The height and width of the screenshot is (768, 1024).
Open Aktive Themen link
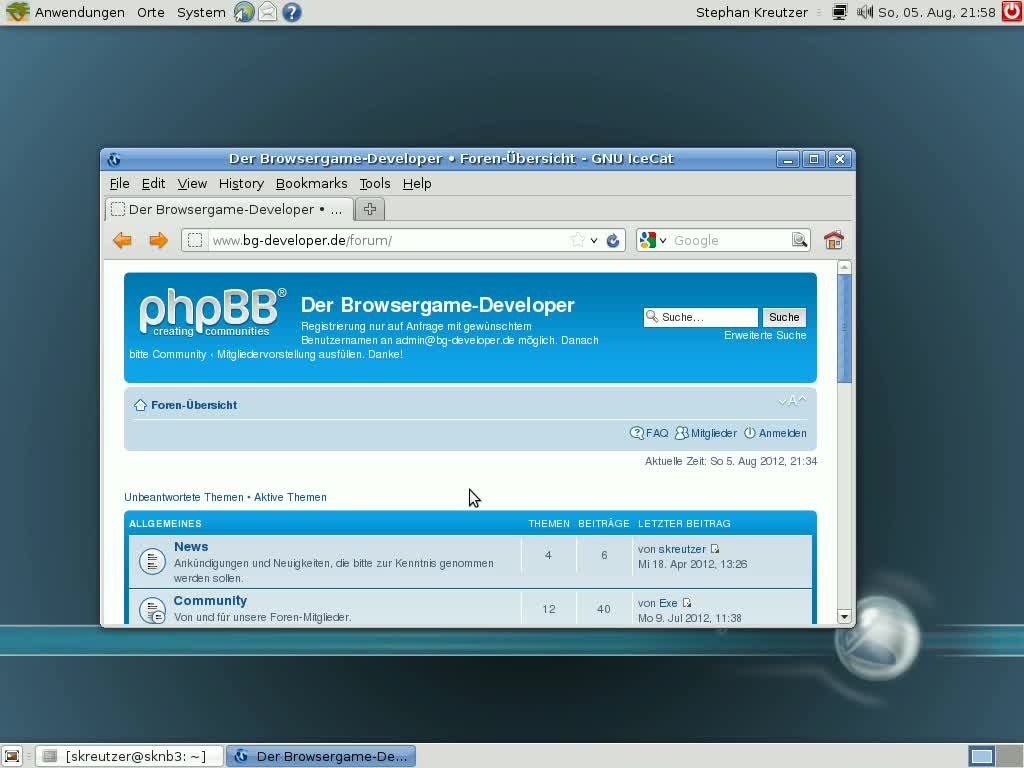[x=290, y=497]
